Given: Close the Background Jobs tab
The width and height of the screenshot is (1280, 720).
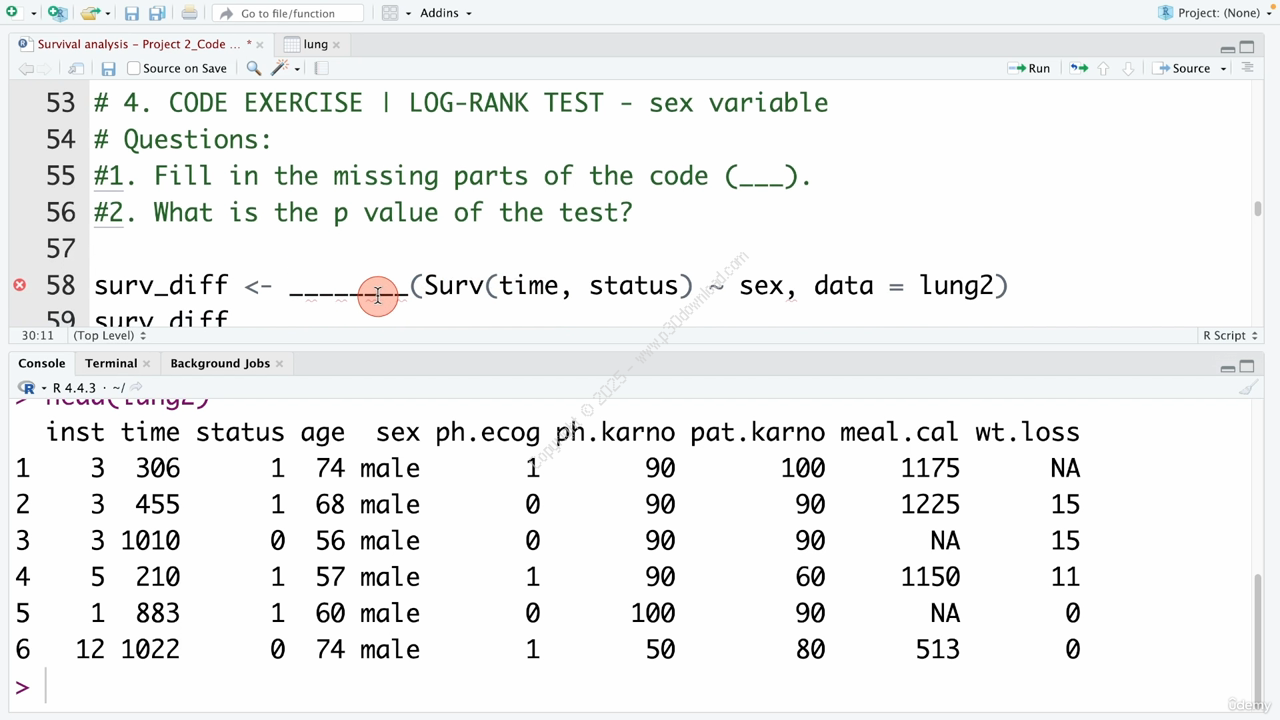Looking at the screenshot, I should [279, 364].
